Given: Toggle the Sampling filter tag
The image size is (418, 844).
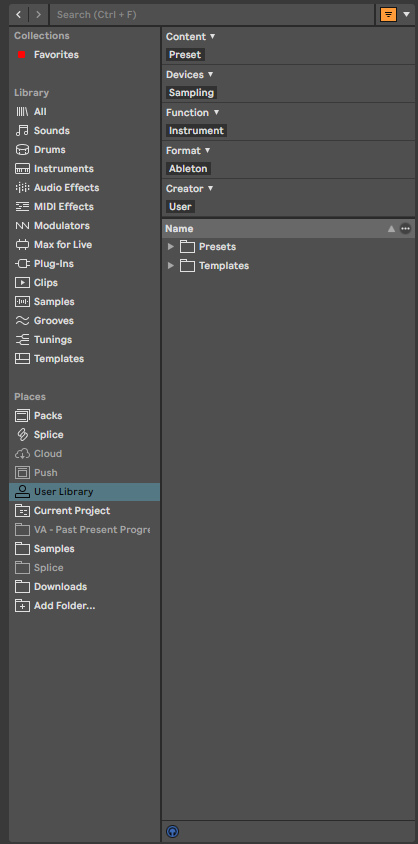Looking at the screenshot, I should click(192, 93).
